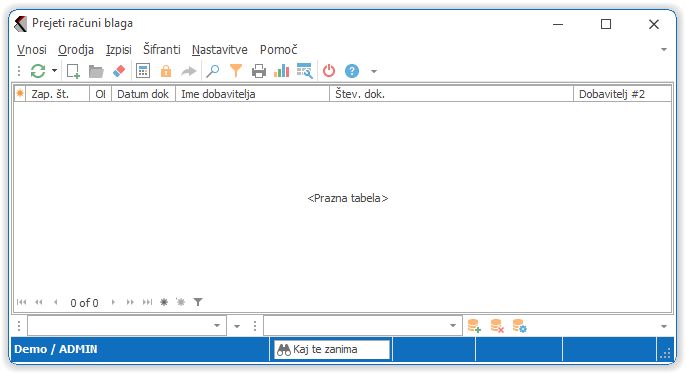This screenshot has height=377, width=689.
Task: Go to first record navigator button
Action: pyautogui.click(x=22, y=302)
